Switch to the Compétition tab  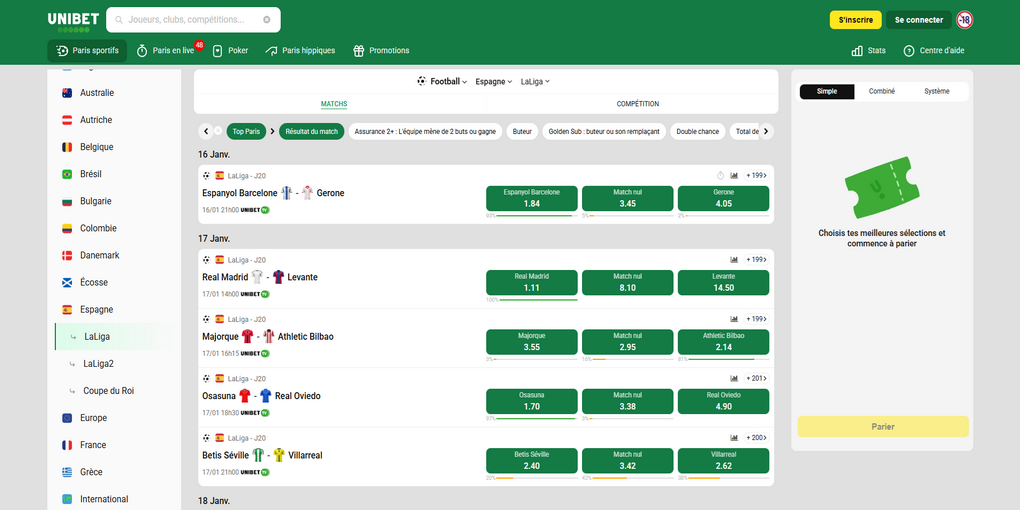[637, 104]
